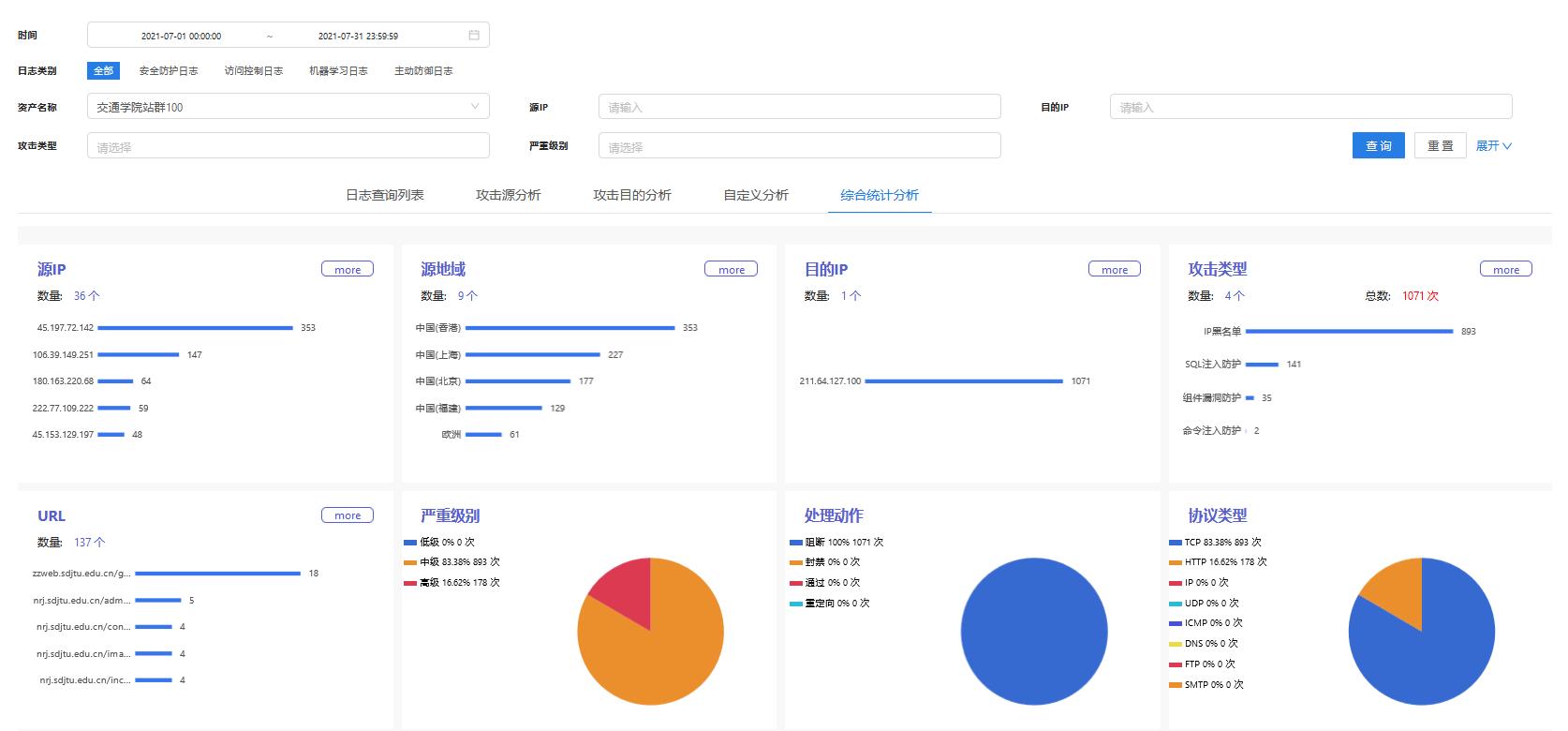This screenshot has width=1568, height=731.
Task: Toggle 低级 legend swatch in 严重级别
Action: [x=410, y=542]
